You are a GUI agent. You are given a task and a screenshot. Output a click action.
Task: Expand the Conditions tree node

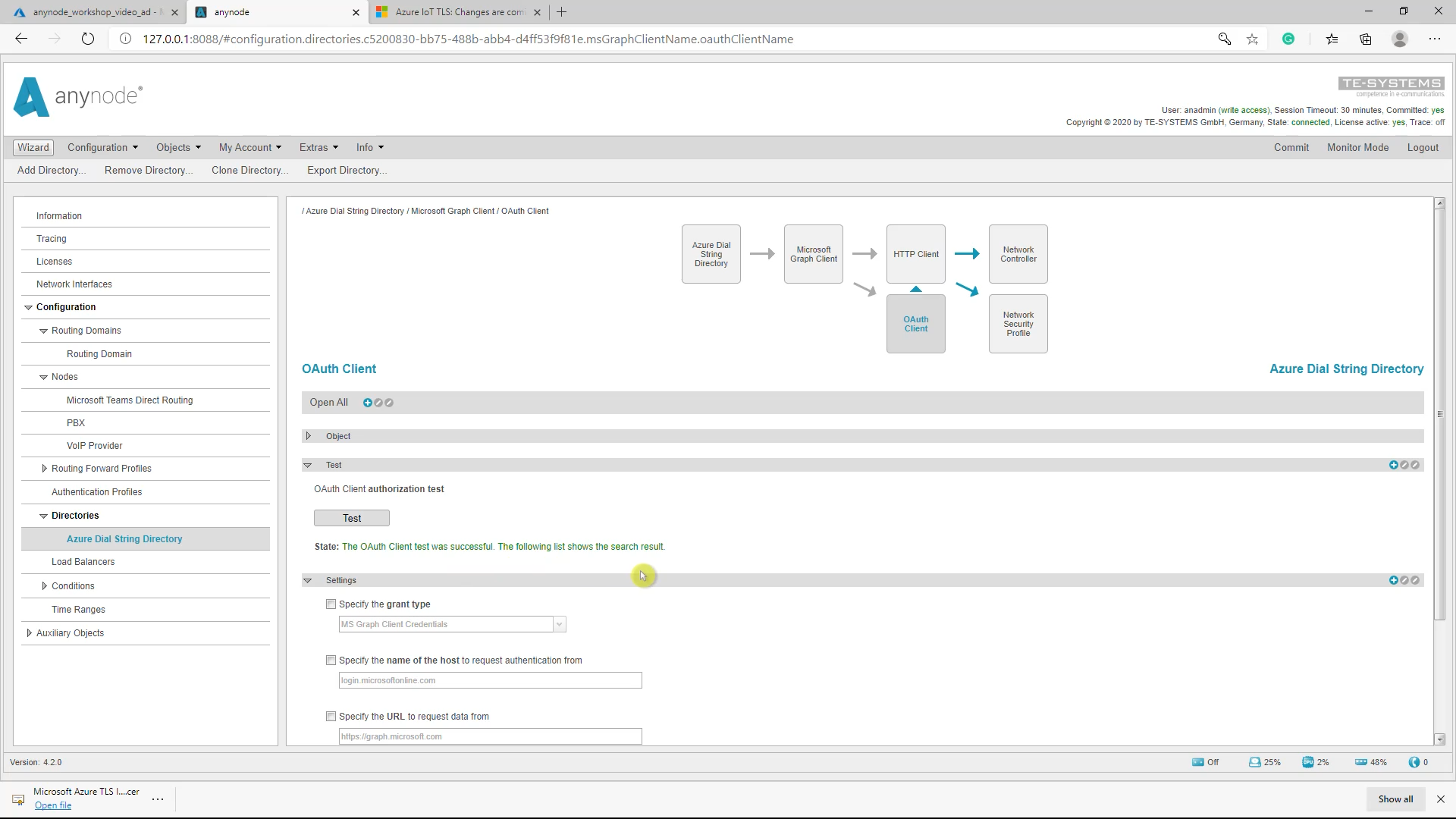pos(44,586)
